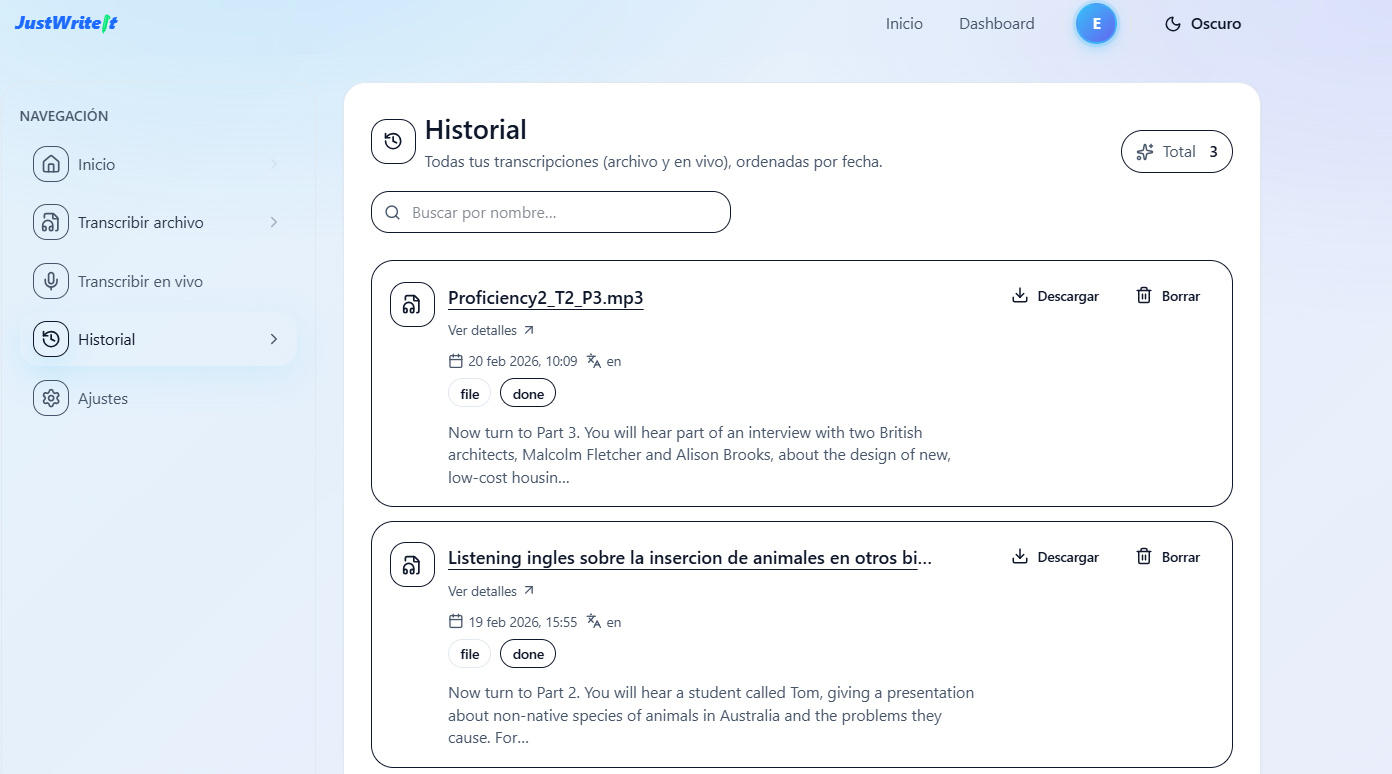
Task: Click the Total 3 counter badge
Action: pos(1176,152)
